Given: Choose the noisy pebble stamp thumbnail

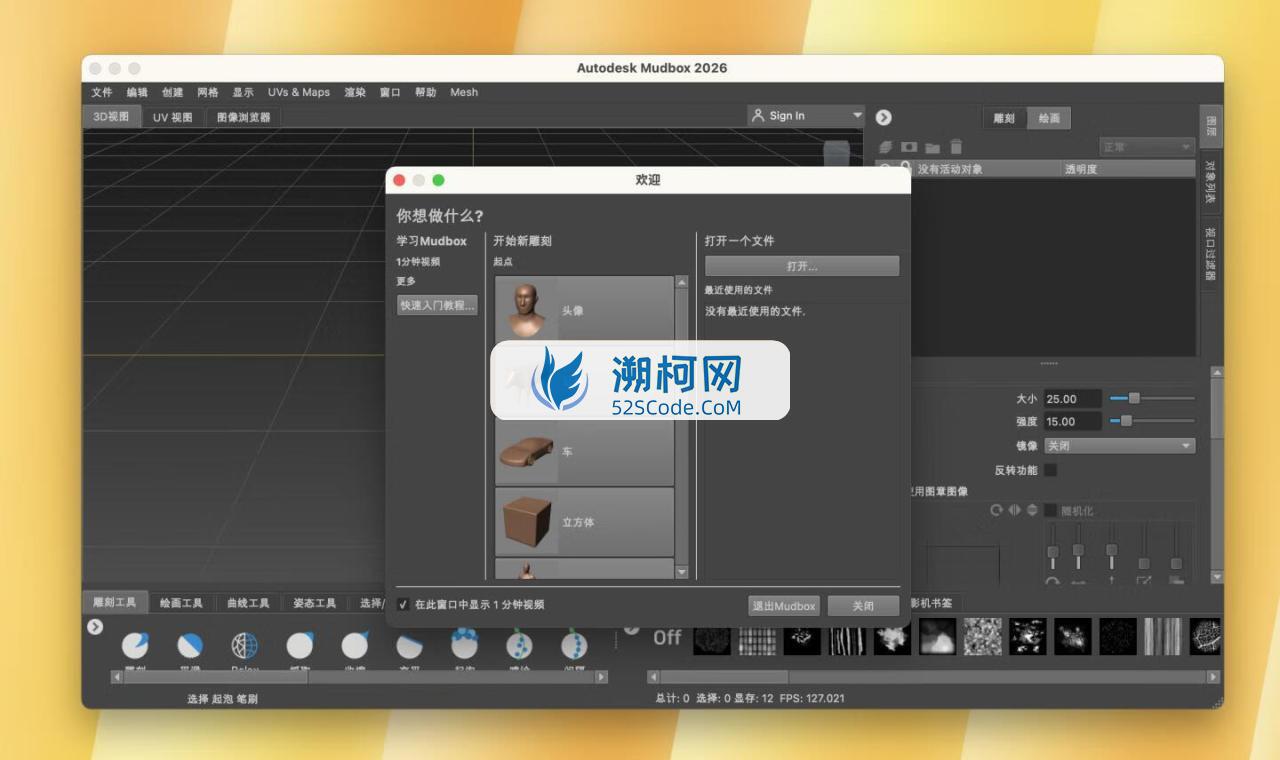Looking at the screenshot, I should [982, 637].
